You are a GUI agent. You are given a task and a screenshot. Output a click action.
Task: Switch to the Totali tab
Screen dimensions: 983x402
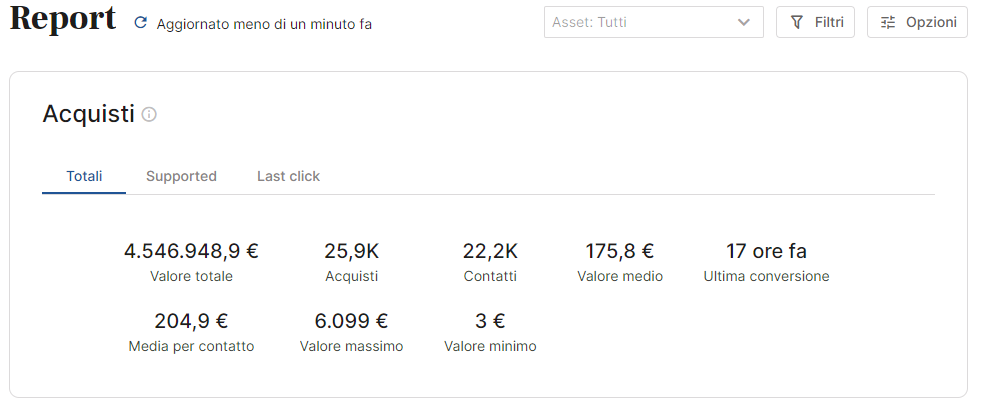pos(84,177)
